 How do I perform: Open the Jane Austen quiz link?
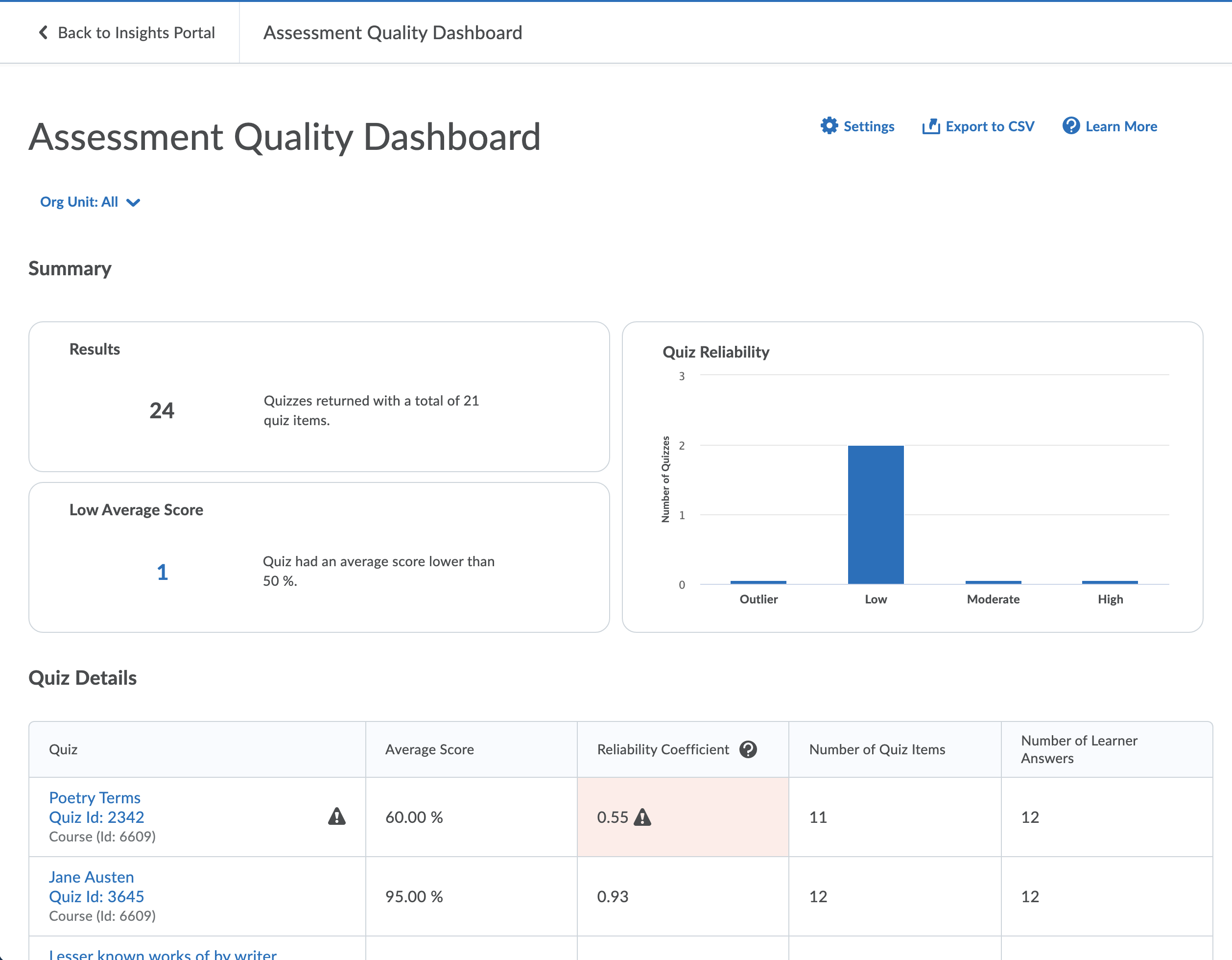(x=92, y=877)
